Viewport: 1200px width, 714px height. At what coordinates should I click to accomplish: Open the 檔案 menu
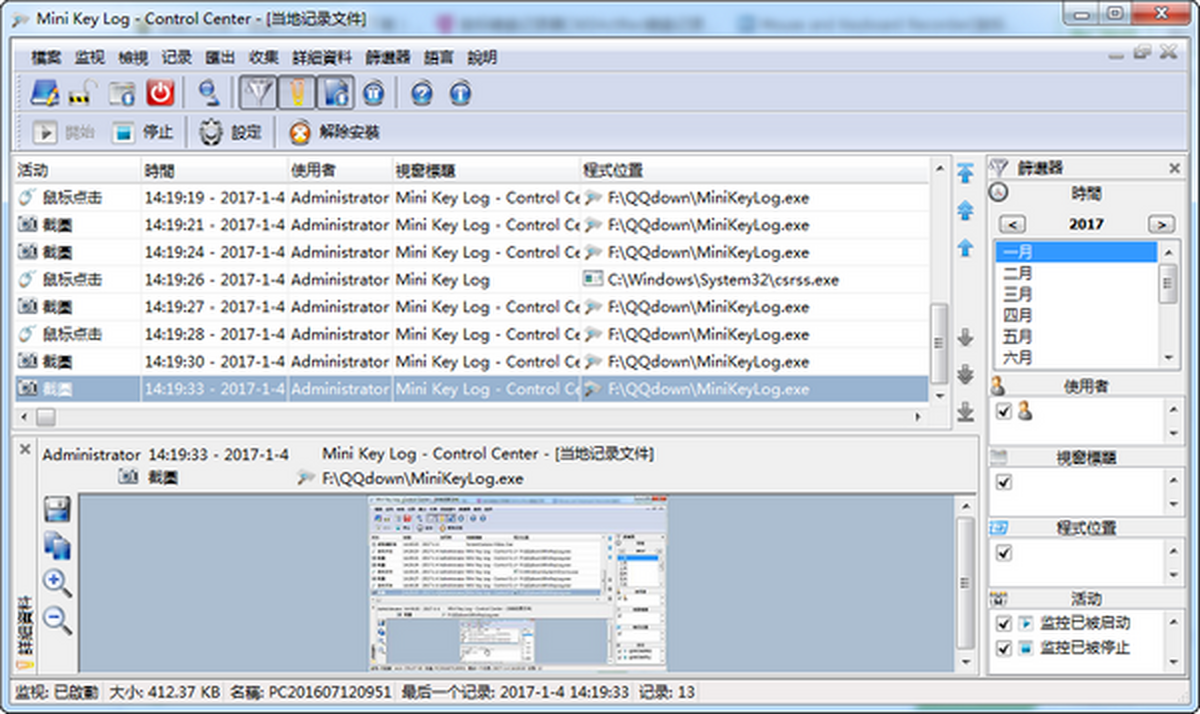47,58
